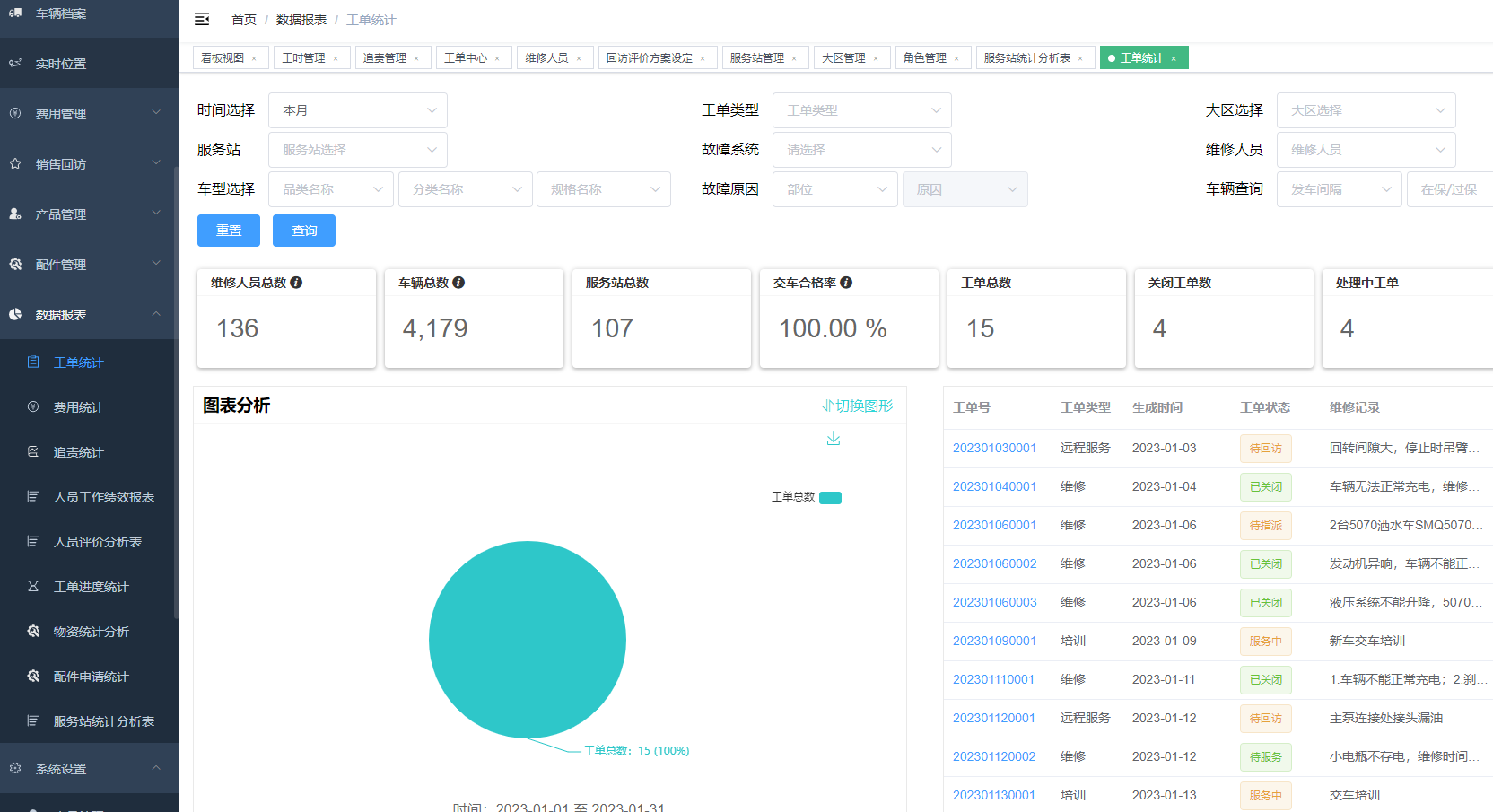Open the 服务站选择 dropdown

358,150
